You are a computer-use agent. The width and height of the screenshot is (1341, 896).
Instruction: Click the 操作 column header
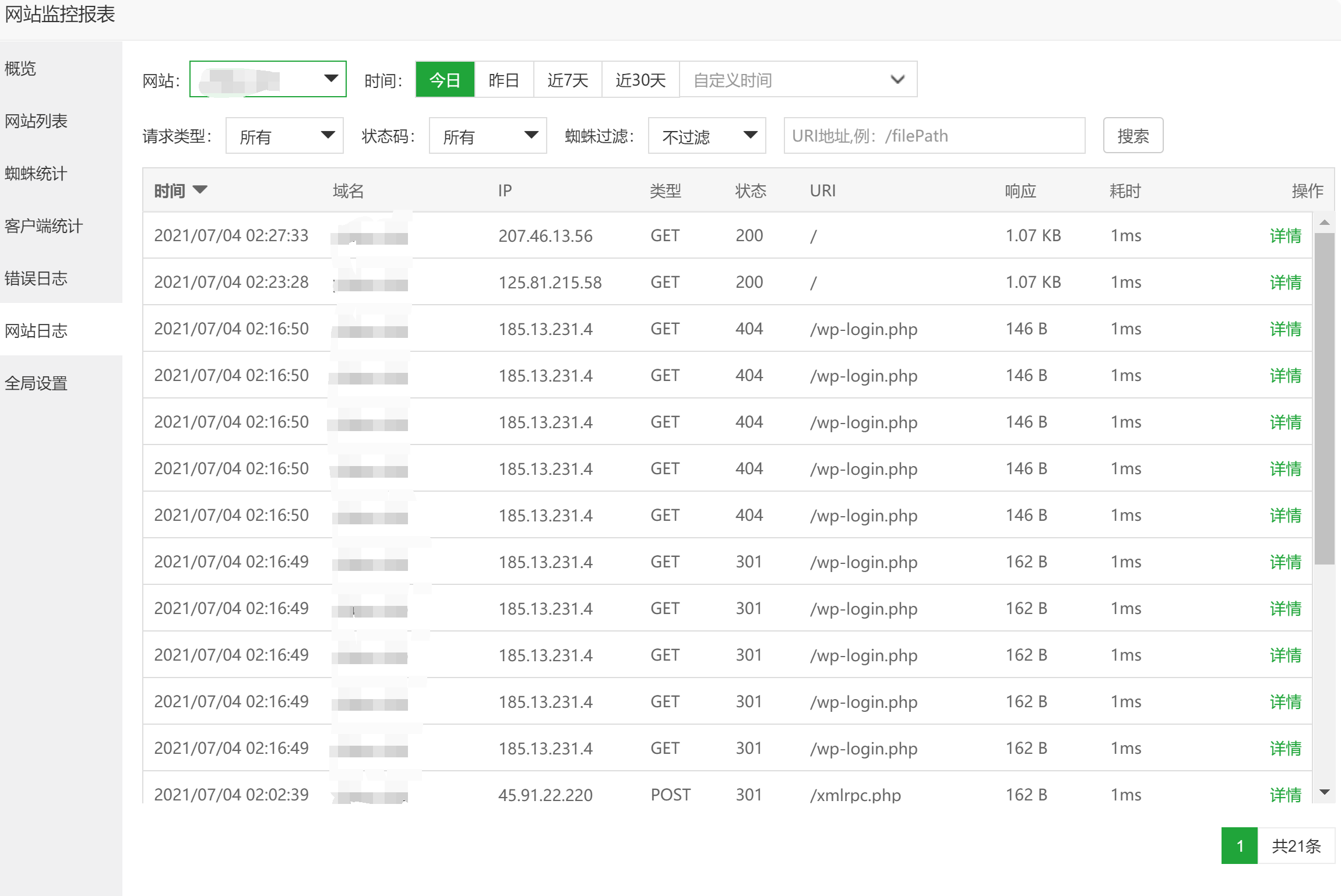click(1308, 191)
